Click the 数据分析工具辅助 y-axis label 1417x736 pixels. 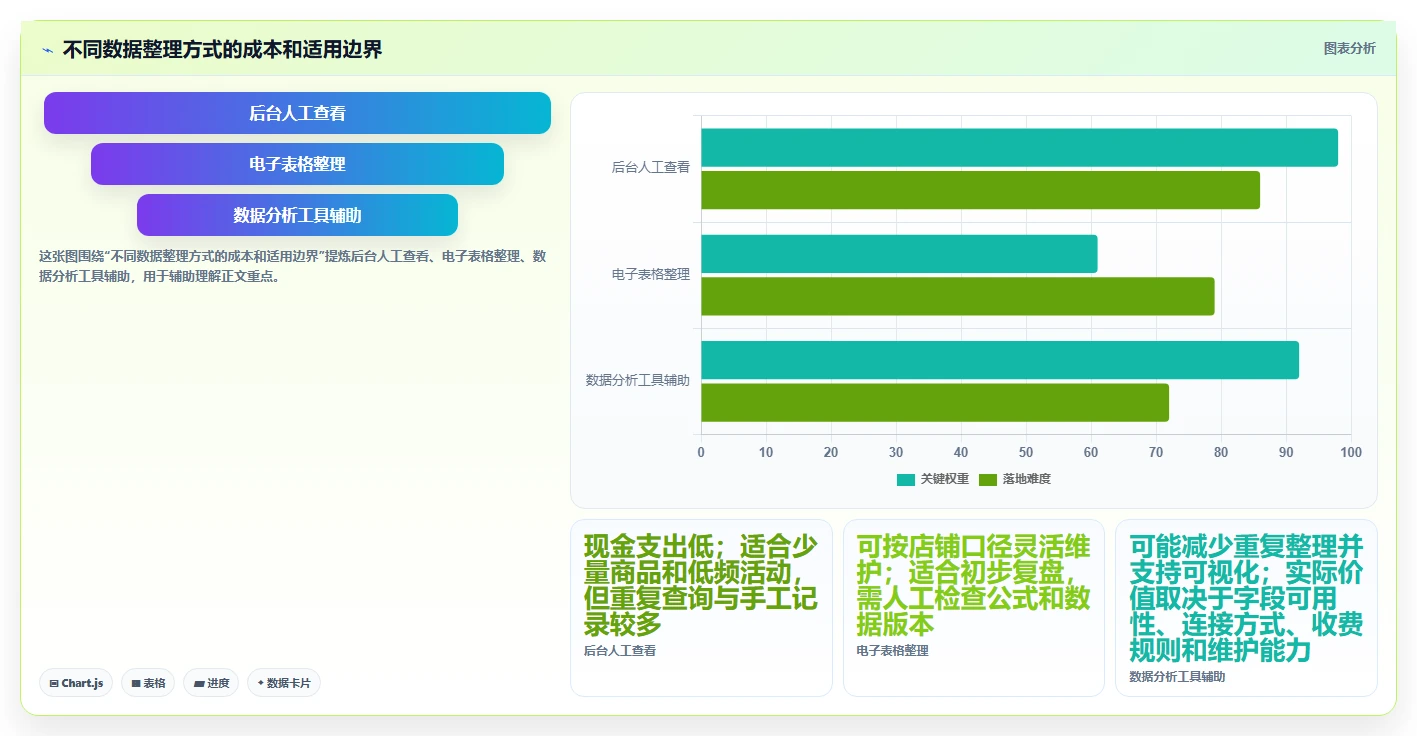tap(638, 380)
